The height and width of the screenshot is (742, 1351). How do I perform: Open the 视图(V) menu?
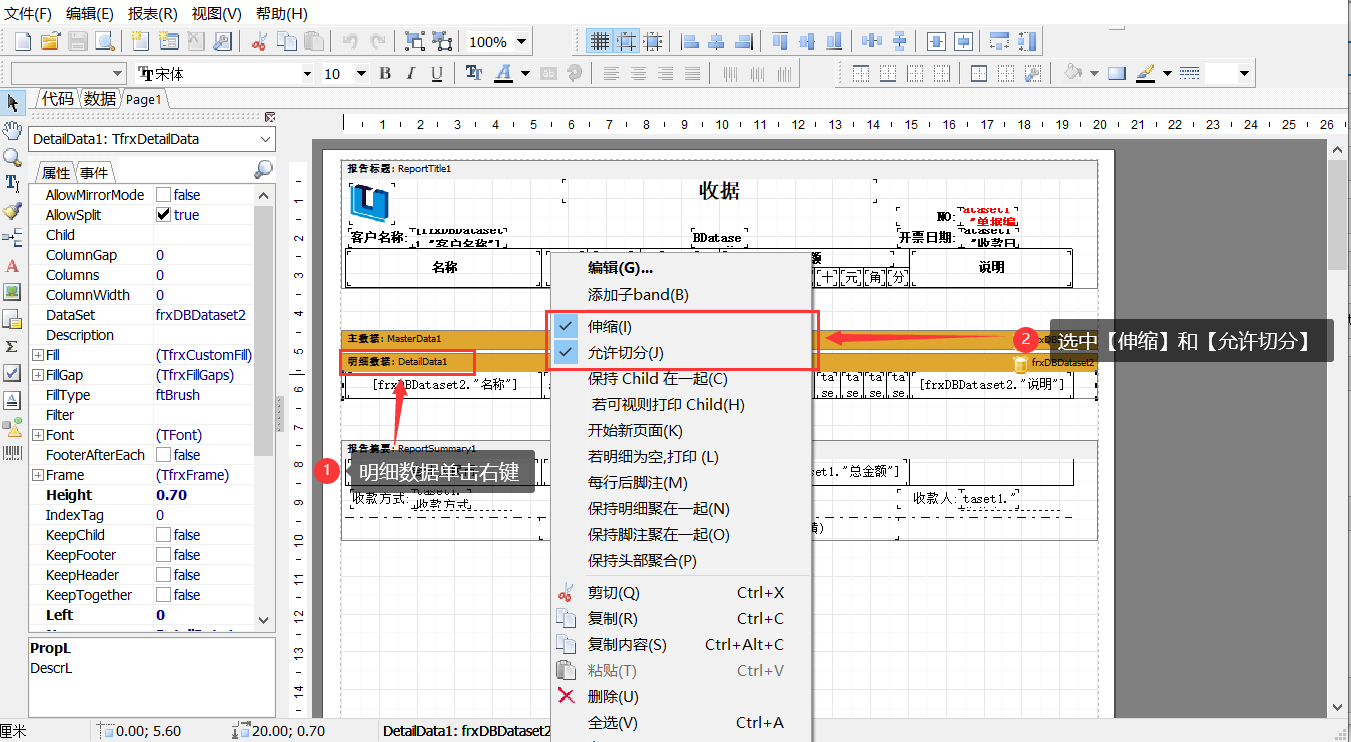point(217,13)
